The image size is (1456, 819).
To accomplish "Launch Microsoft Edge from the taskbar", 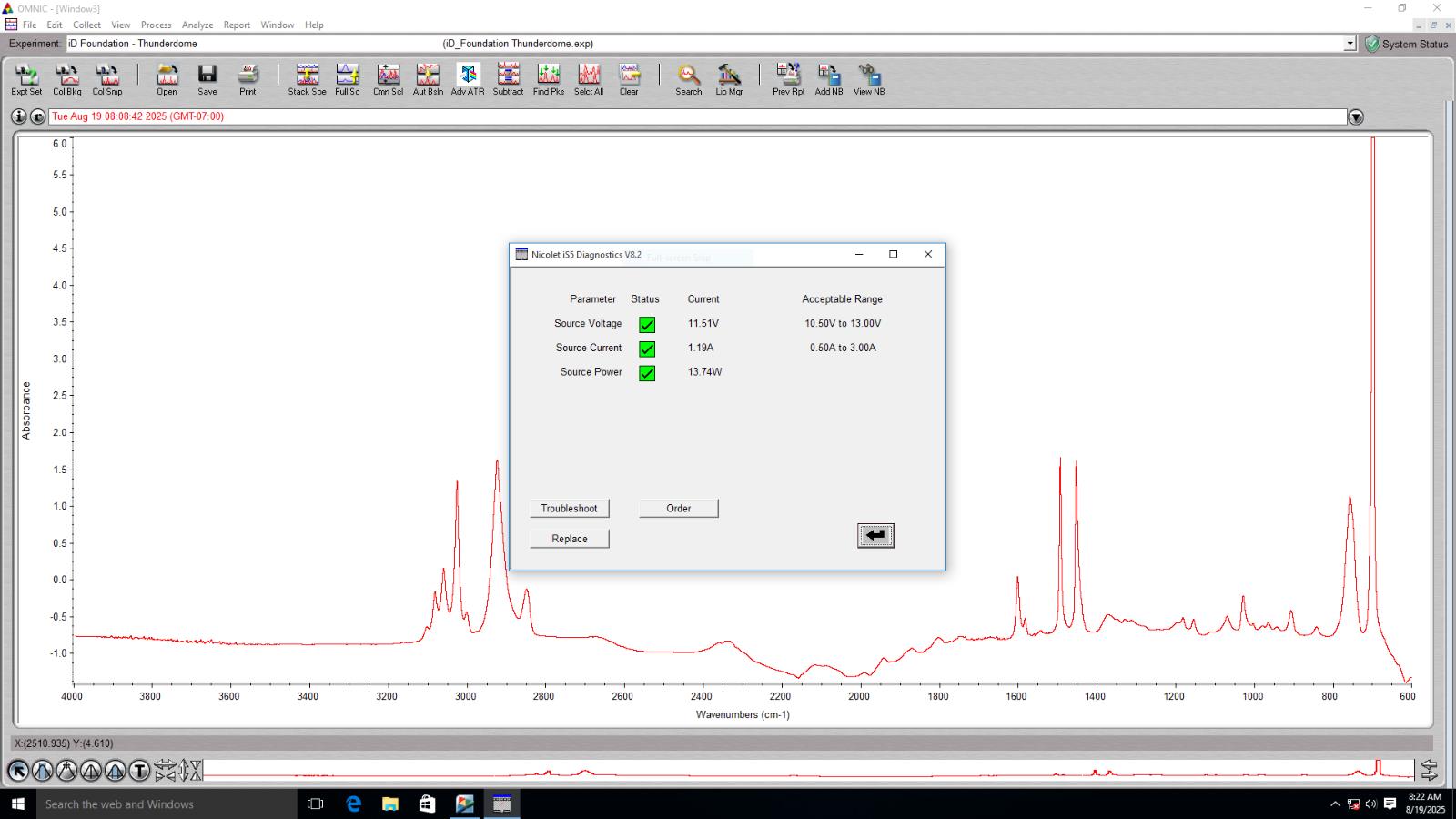I will tap(353, 804).
